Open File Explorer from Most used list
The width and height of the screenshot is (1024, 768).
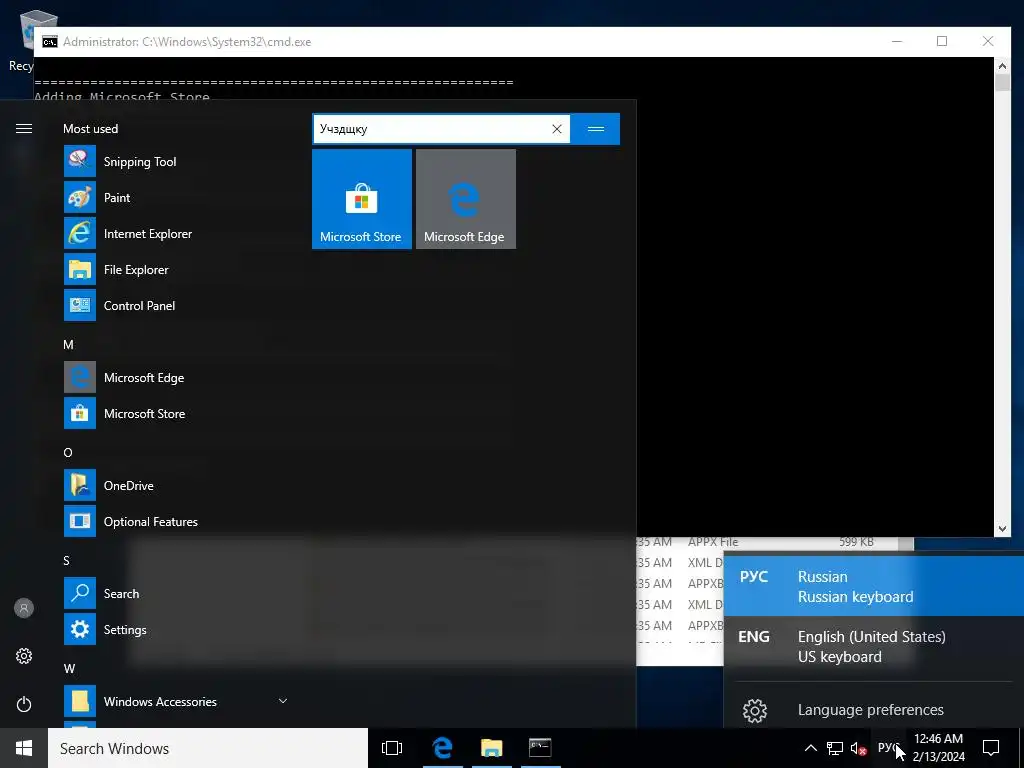[x=176, y=270]
